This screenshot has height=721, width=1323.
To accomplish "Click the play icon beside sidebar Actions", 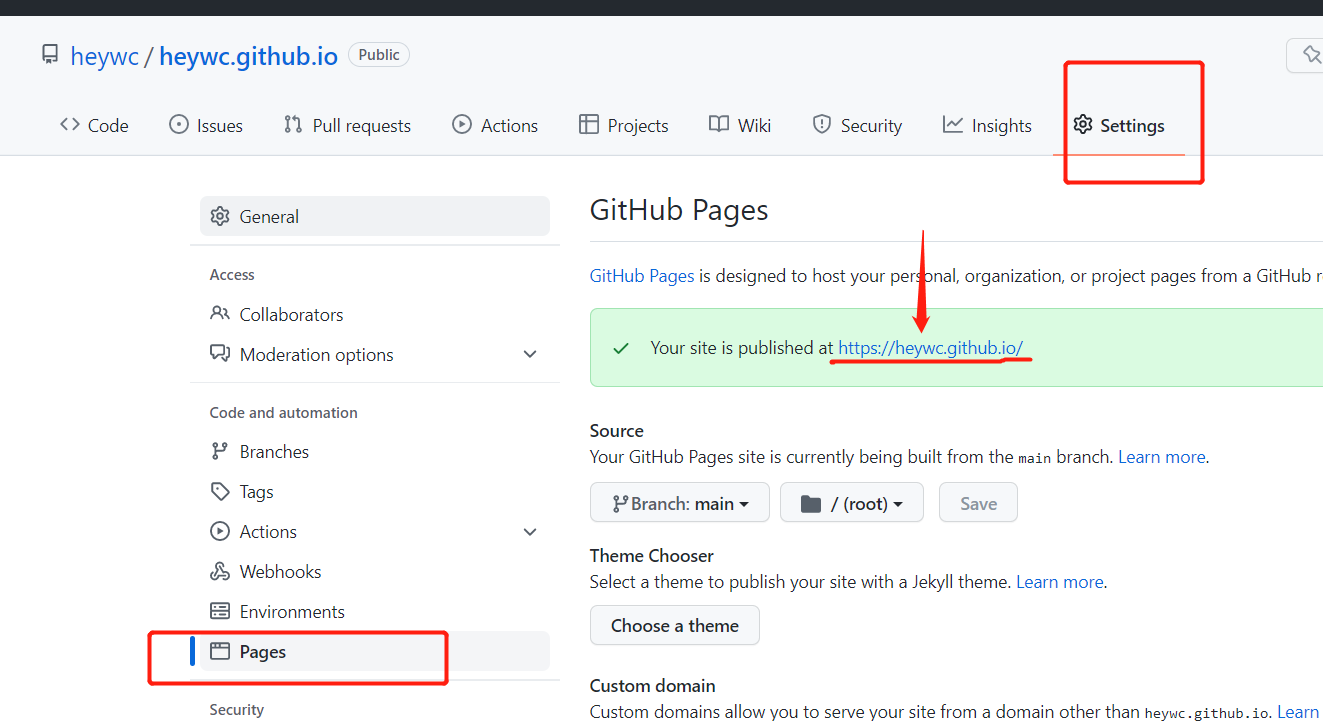I will pyautogui.click(x=220, y=531).
